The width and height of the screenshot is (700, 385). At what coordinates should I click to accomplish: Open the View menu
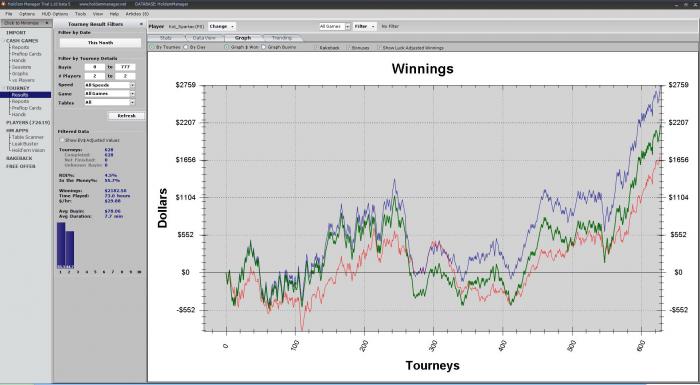click(98, 14)
